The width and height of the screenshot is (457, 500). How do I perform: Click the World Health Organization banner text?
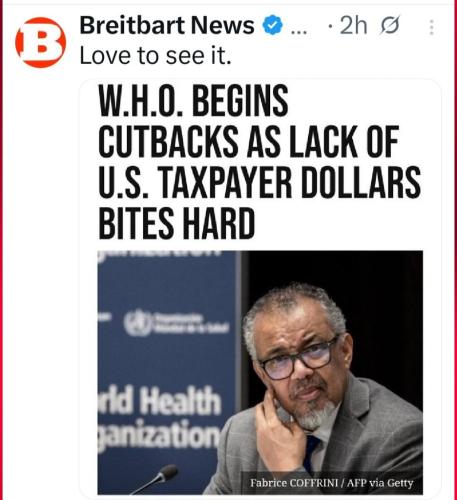pyautogui.click(x=160, y=418)
